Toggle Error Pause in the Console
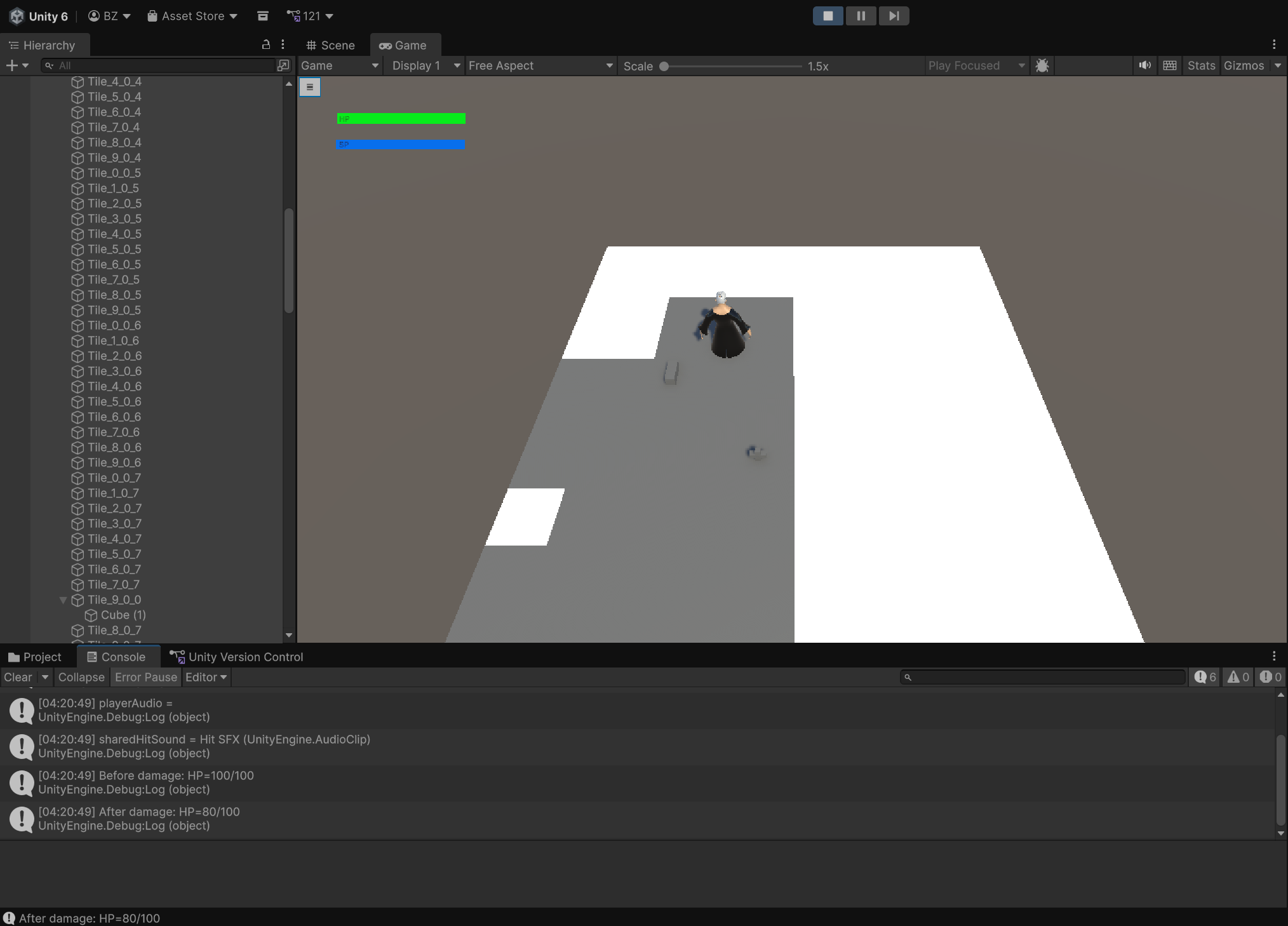The image size is (1288, 926). [x=146, y=677]
